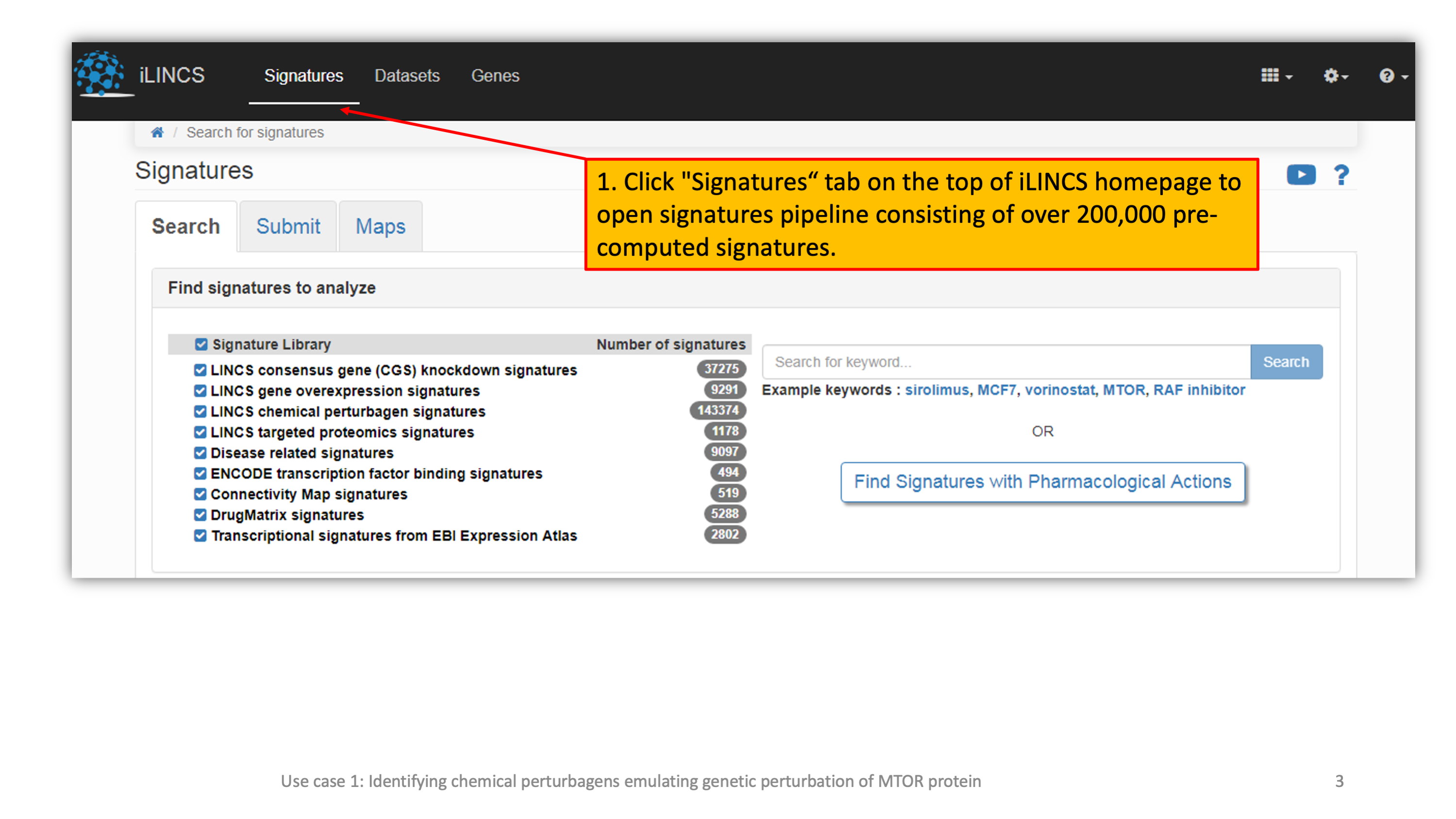This screenshot has width=1456, height=819.
Task: Click the MTOR example keyword
Action: 1123,390
